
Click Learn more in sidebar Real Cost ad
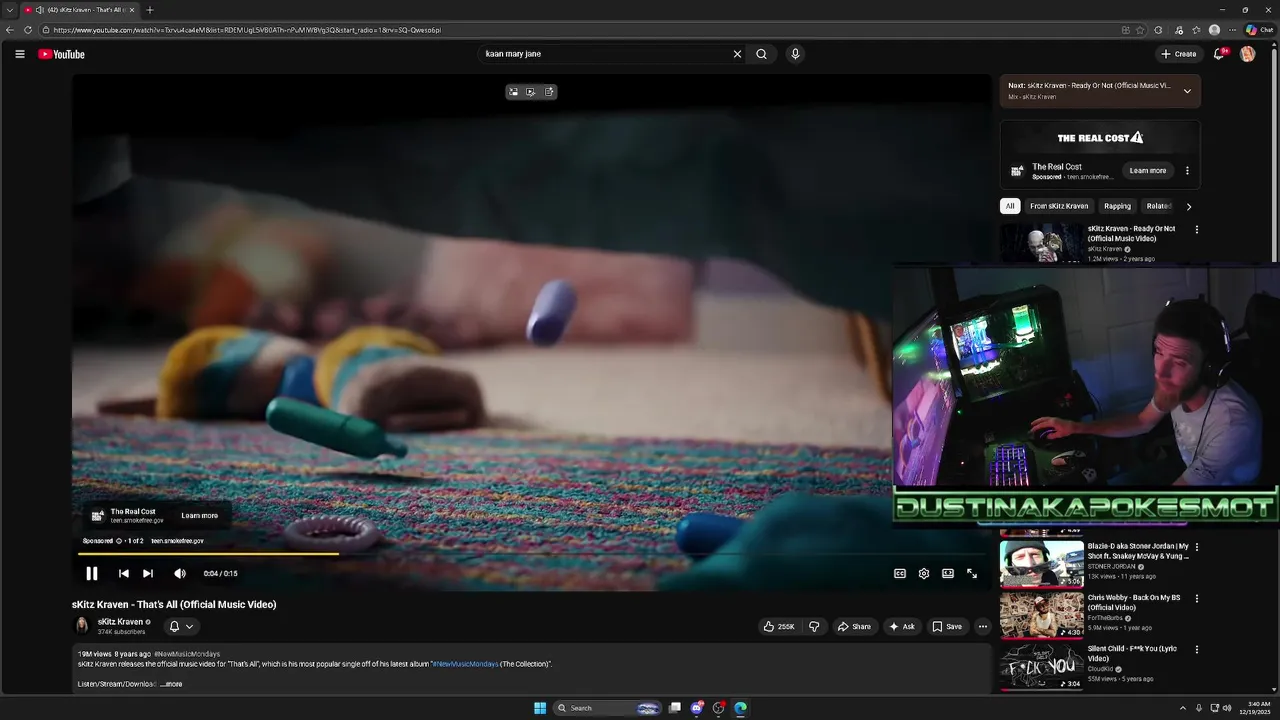point(1147,171)
